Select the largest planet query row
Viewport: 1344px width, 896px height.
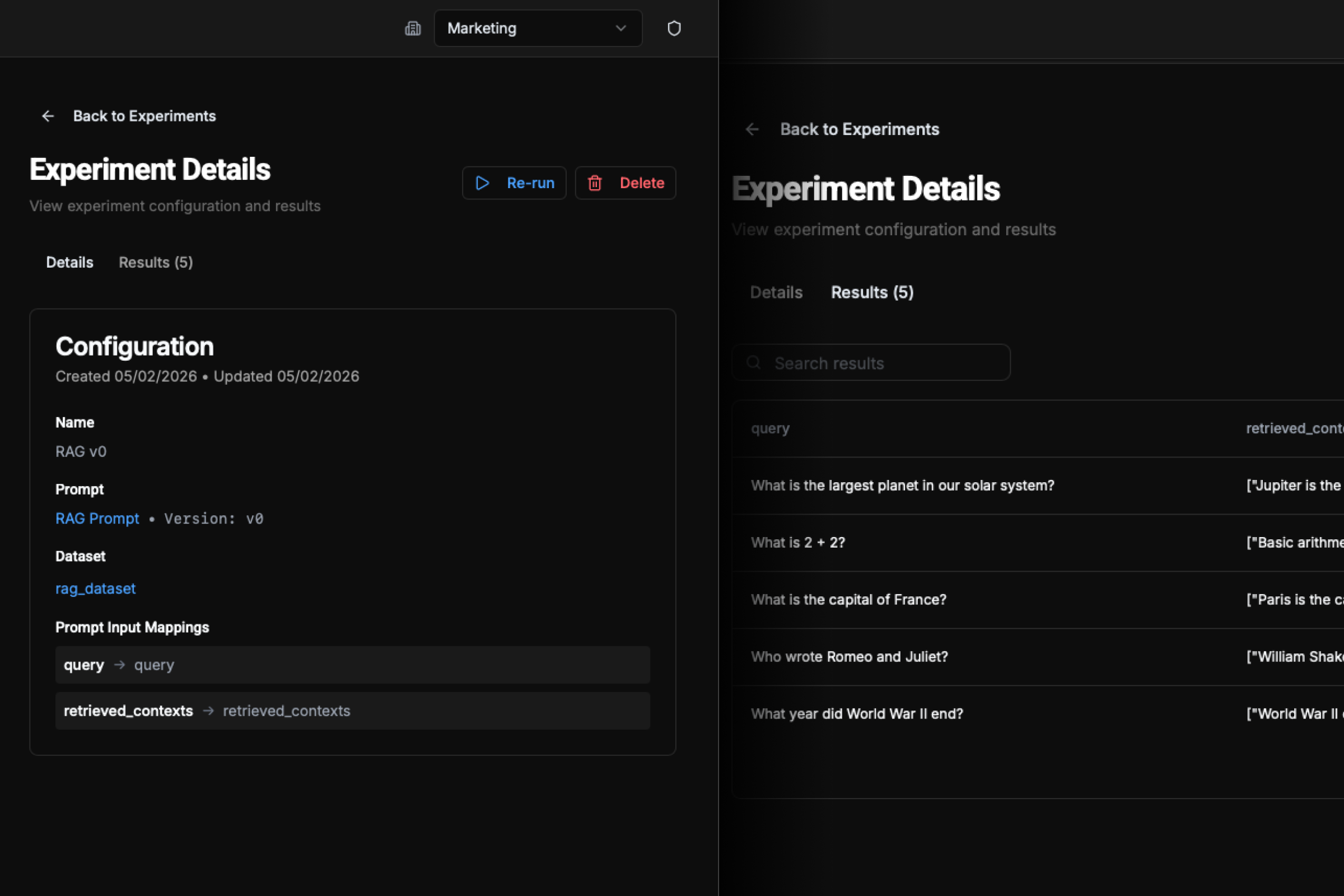(x=902, y=486)
